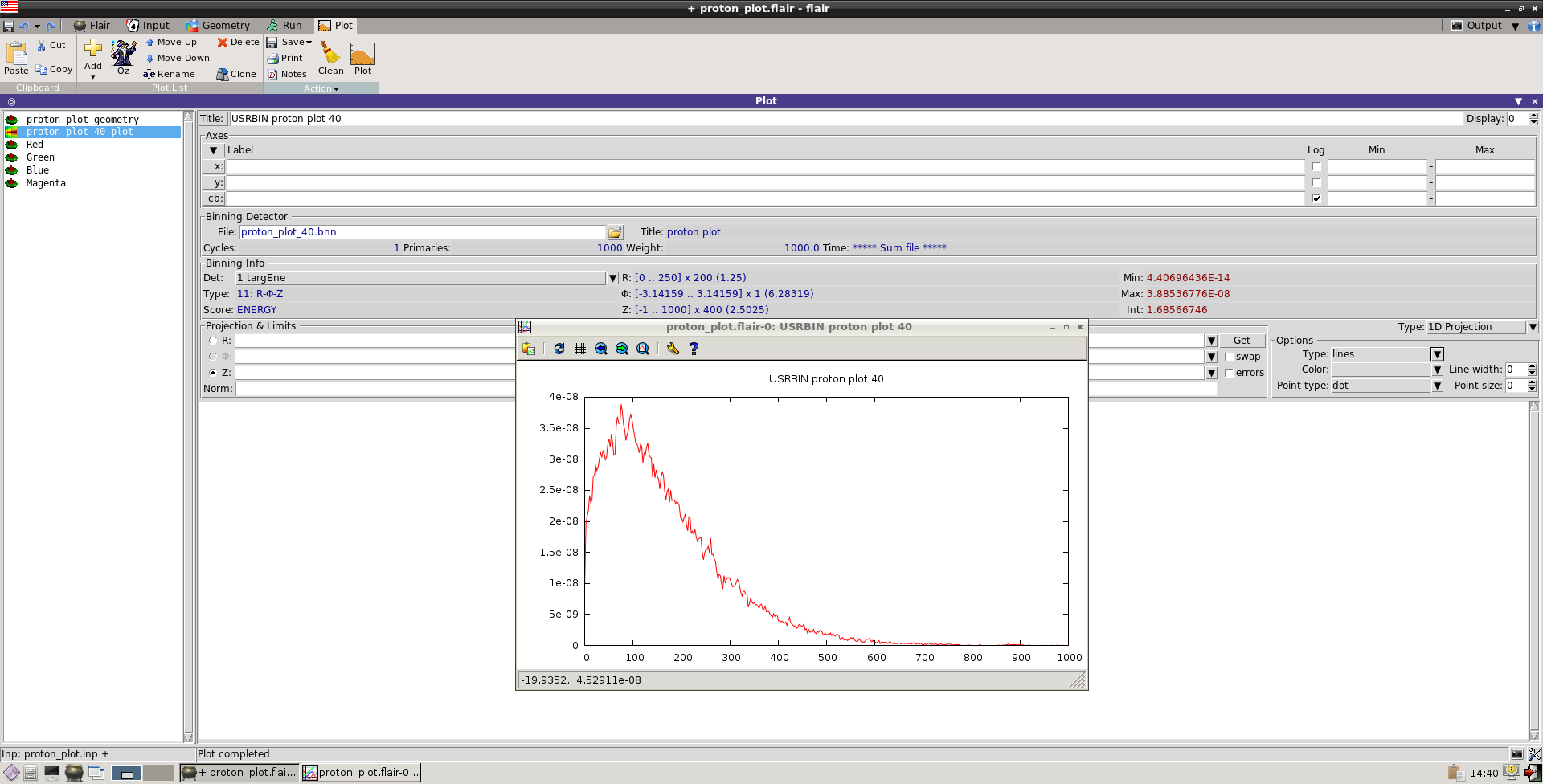Click the Redo arrow icon
This screenshot has width=1543, height=784.
51,26
